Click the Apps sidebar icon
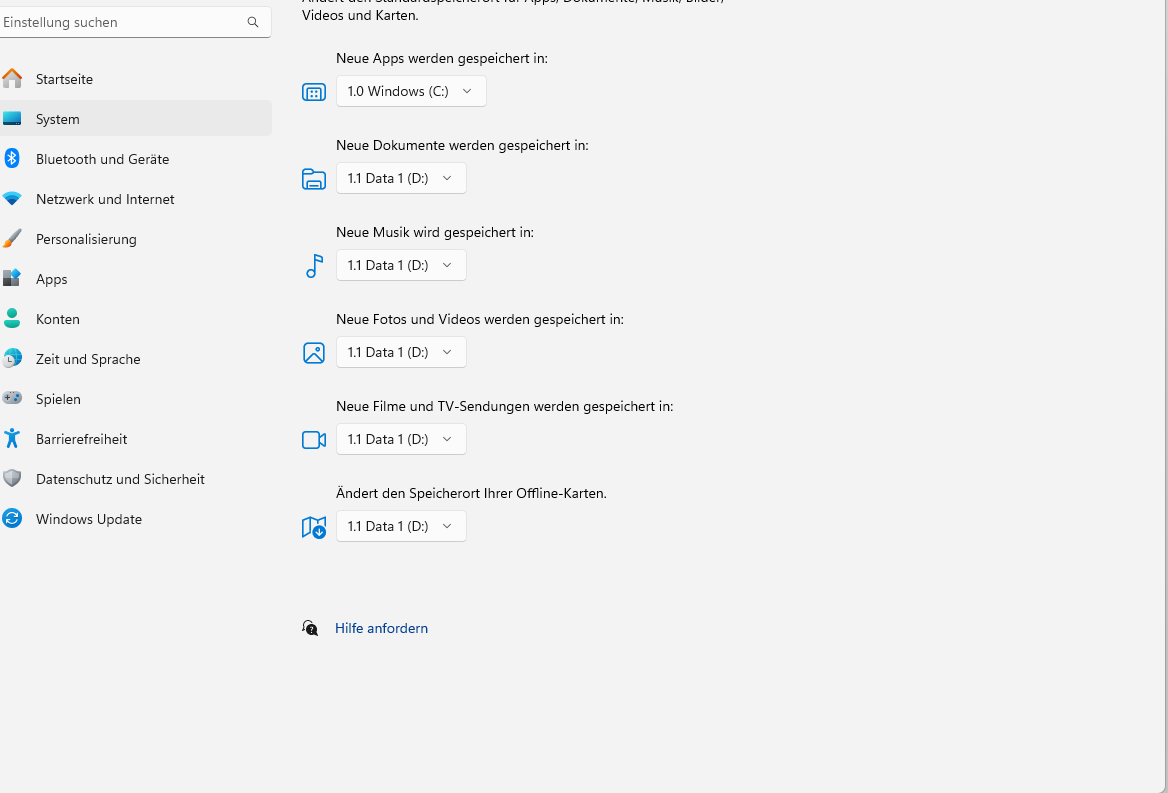1168x793 pixels. pyautogui.click(x=12, y=278)
